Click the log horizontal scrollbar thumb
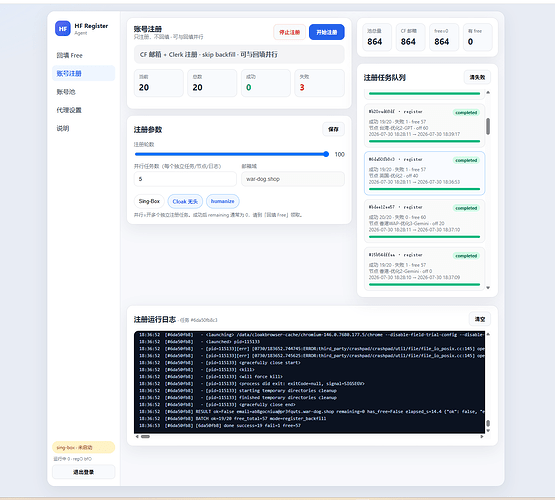Screen dimensions: 555x500 click(x=145, y=436)
